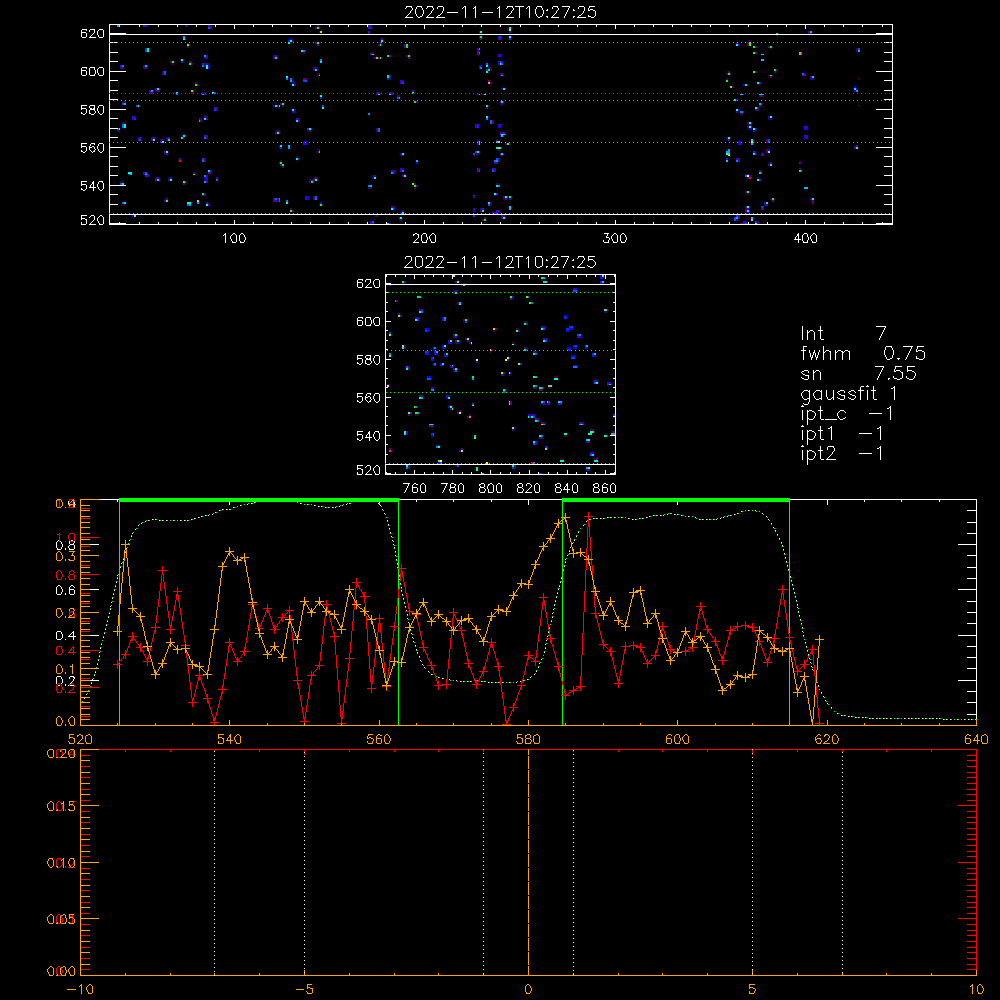Click x-axis label 0 on bottom plot
This screenshot has width=1000, height=1000.
tap(528, 990)
